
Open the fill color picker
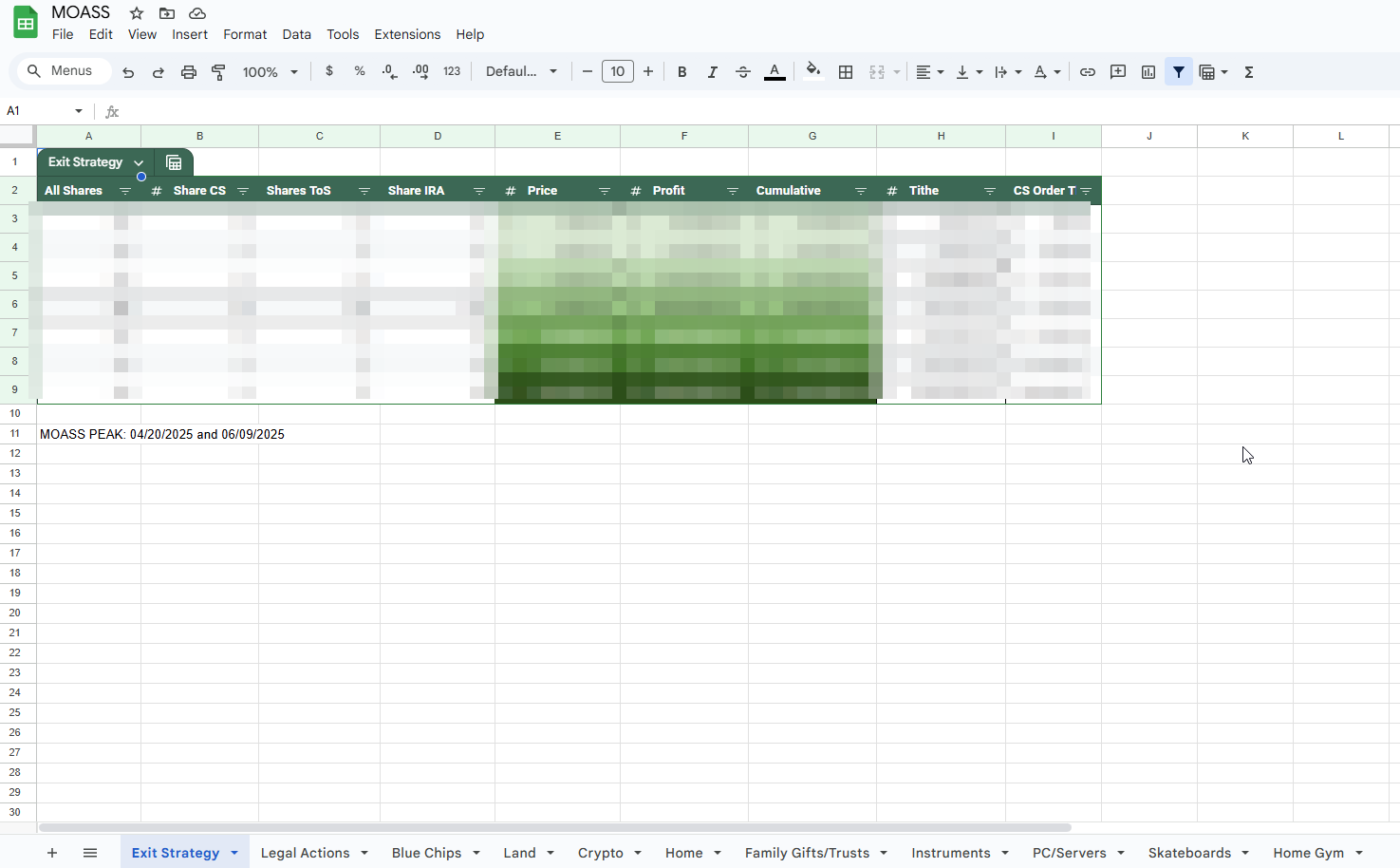click(813, 71)
